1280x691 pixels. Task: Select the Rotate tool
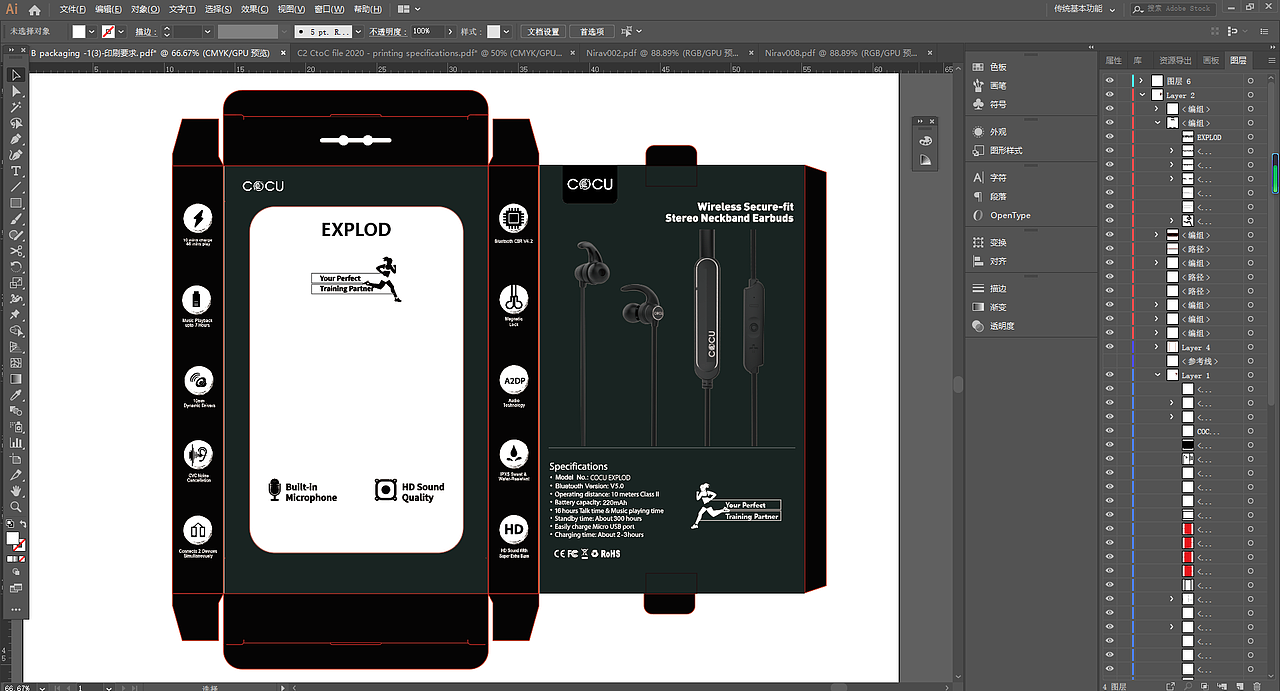[x=16, y=267]
